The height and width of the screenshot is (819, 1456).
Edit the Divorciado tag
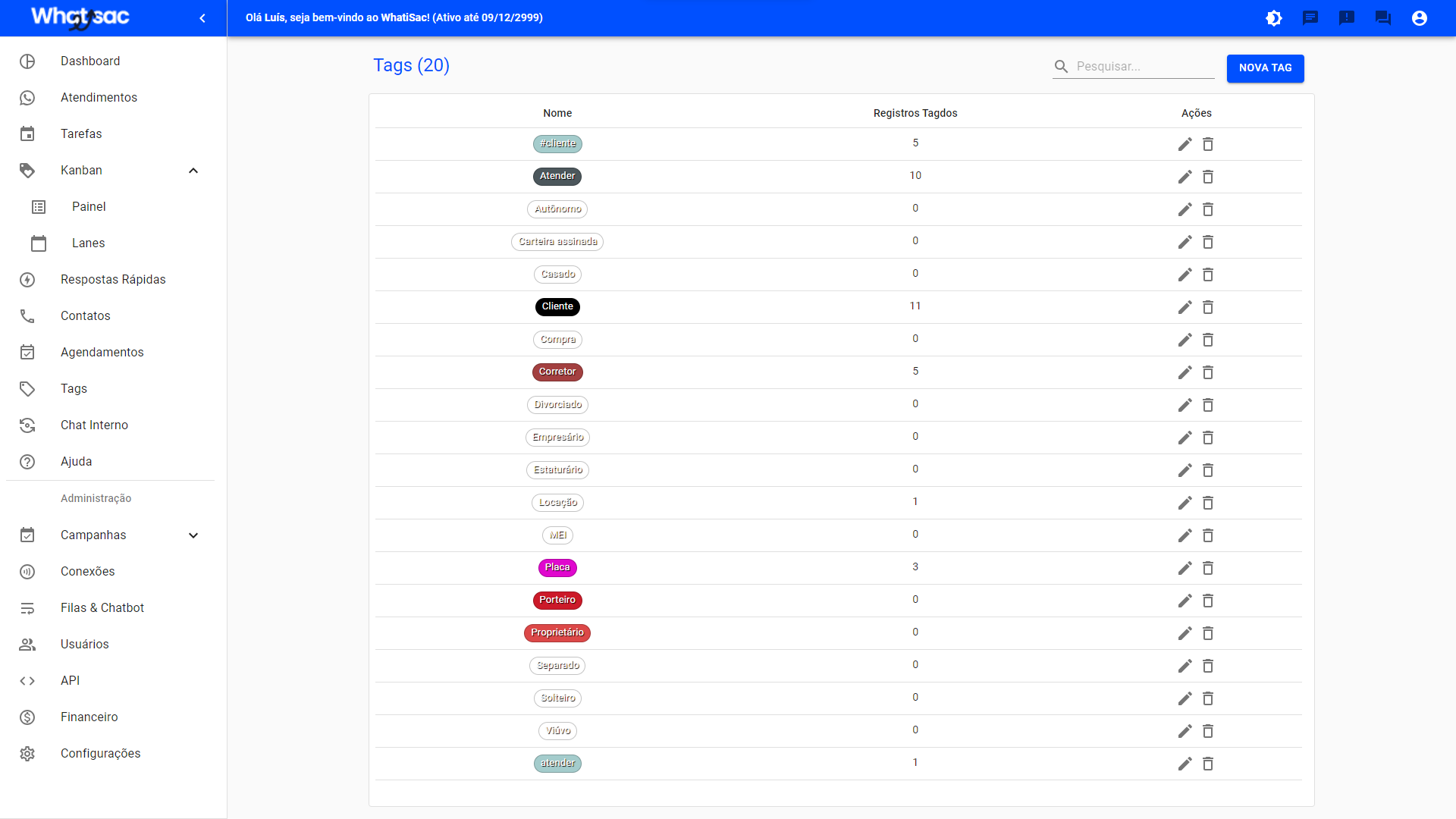click(x=1185, y=405)
